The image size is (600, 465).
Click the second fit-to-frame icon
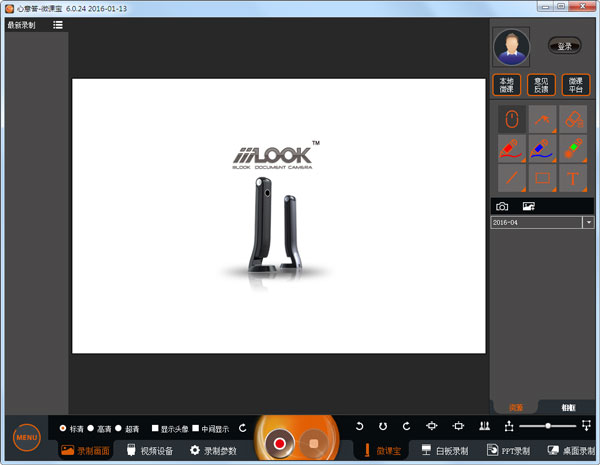point(458,426)
